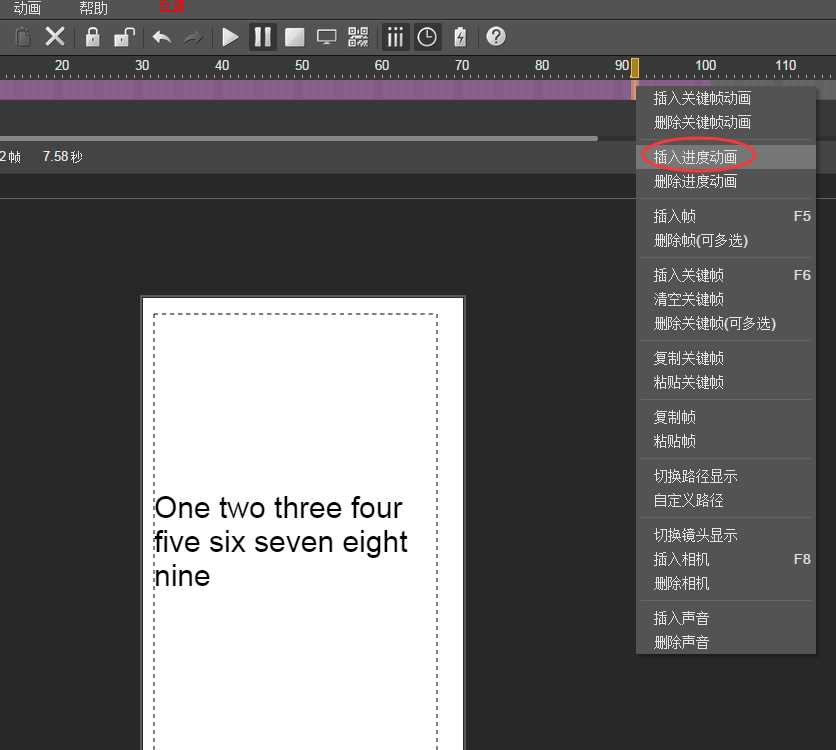The height and width of the screenshot is (750, 836).
Task: Undo the last action with the left arrow
Action: tap(161, 37)
